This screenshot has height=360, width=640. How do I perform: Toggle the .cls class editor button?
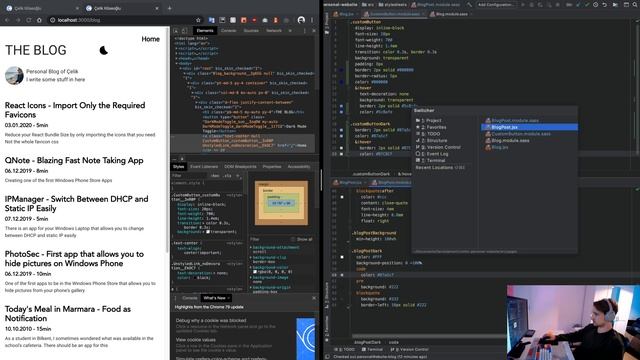click(x=227, y=176)
